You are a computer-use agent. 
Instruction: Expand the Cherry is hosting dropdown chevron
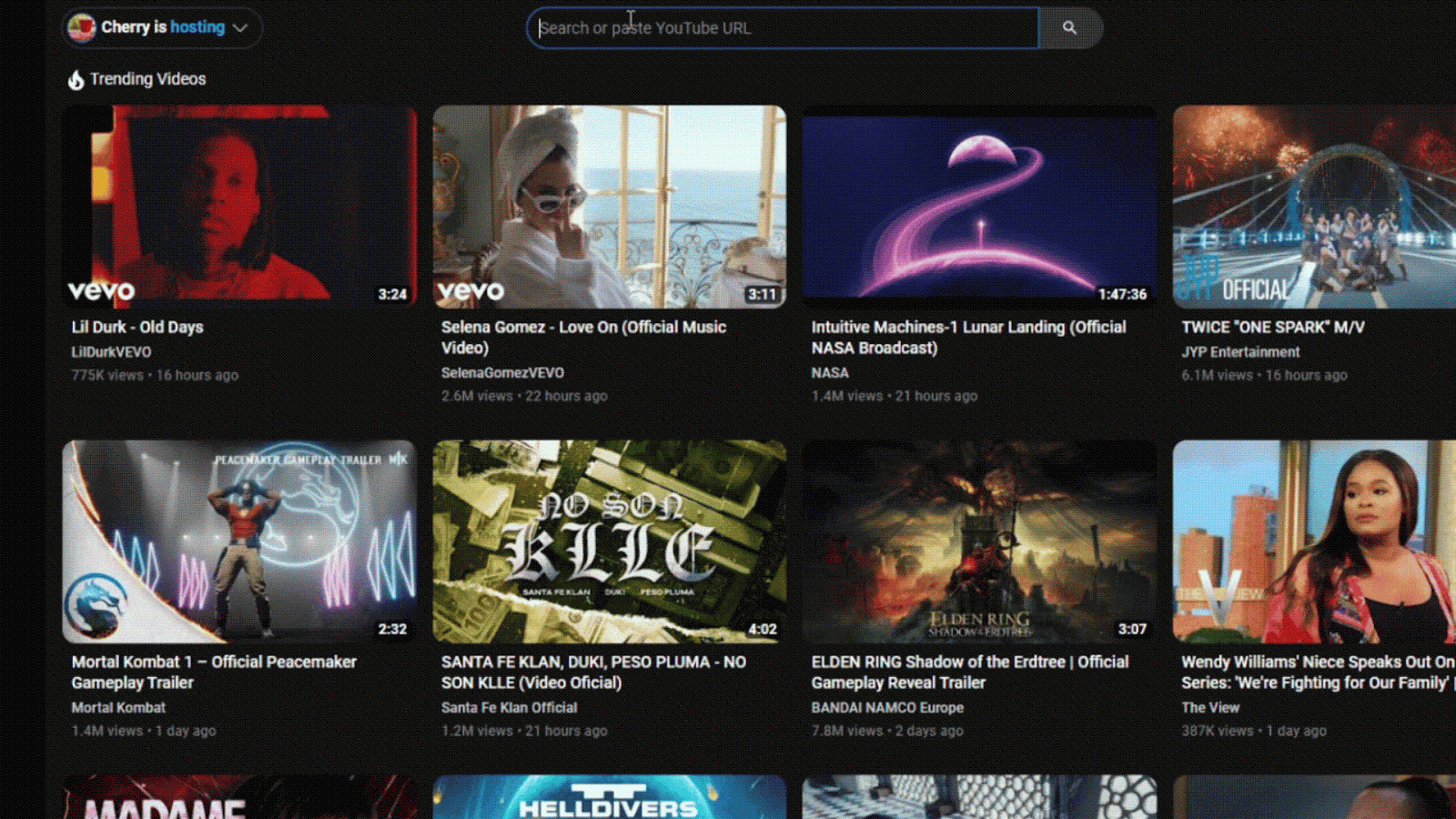pos(240,28)
